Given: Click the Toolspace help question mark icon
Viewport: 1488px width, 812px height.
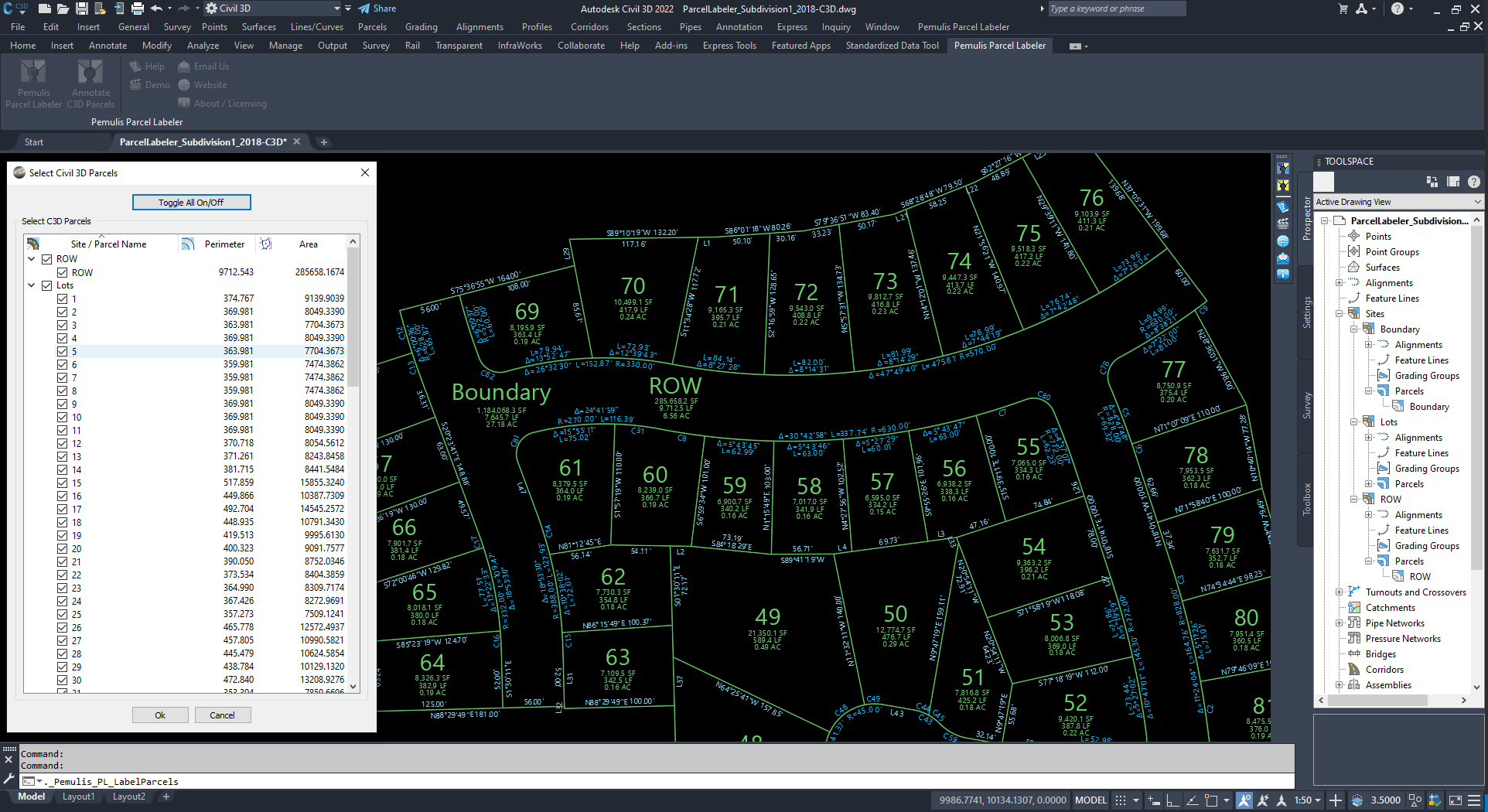Looking at the screenshot, I should tap(1473, 182).
